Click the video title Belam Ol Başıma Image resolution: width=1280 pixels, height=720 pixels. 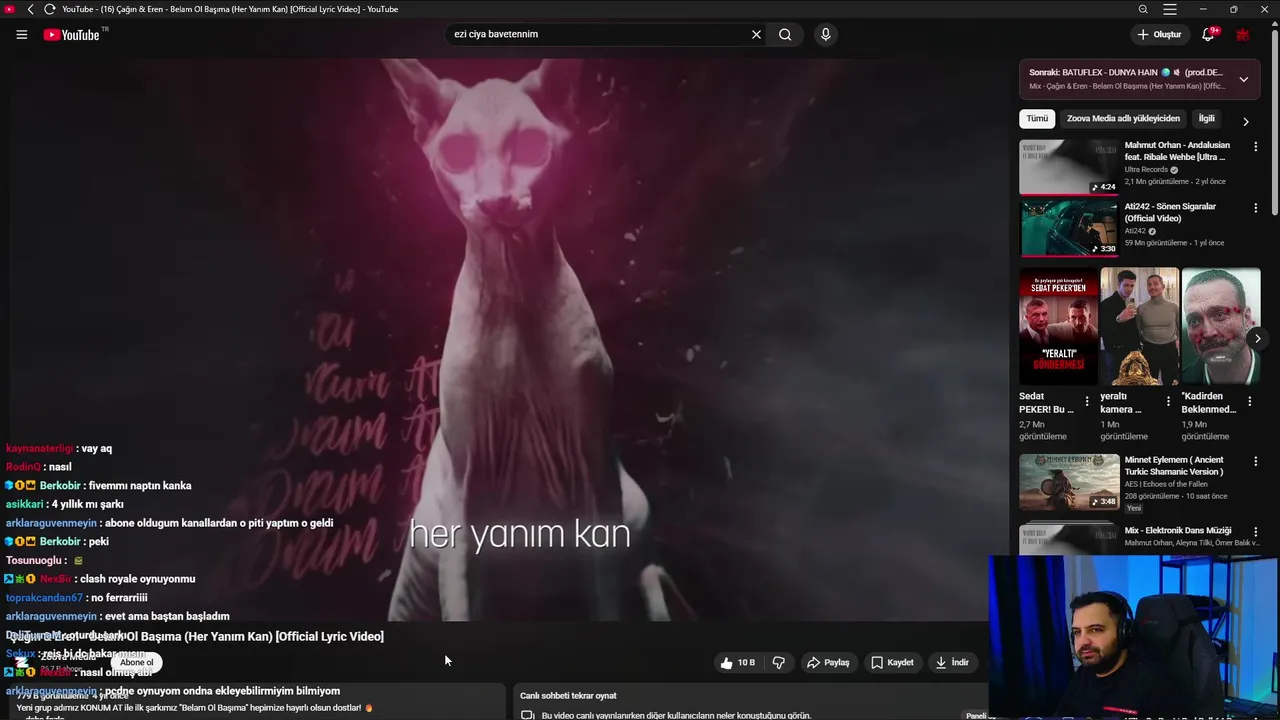pyautogui.click(x=197, y=636)
